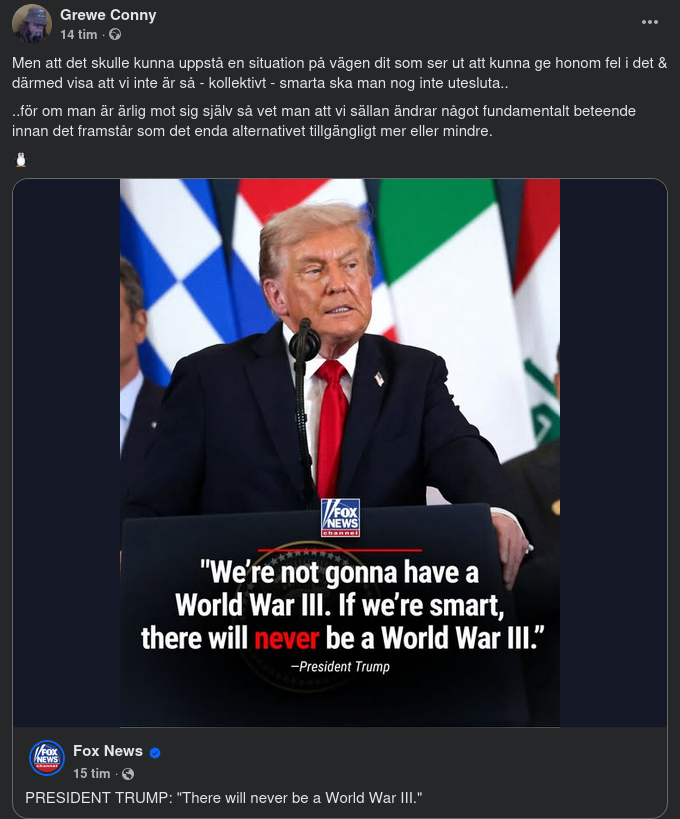This screenshot has height=819, width=680.
Task: Click the dark left margin of shared image
Action: click(x=66, y=453)
